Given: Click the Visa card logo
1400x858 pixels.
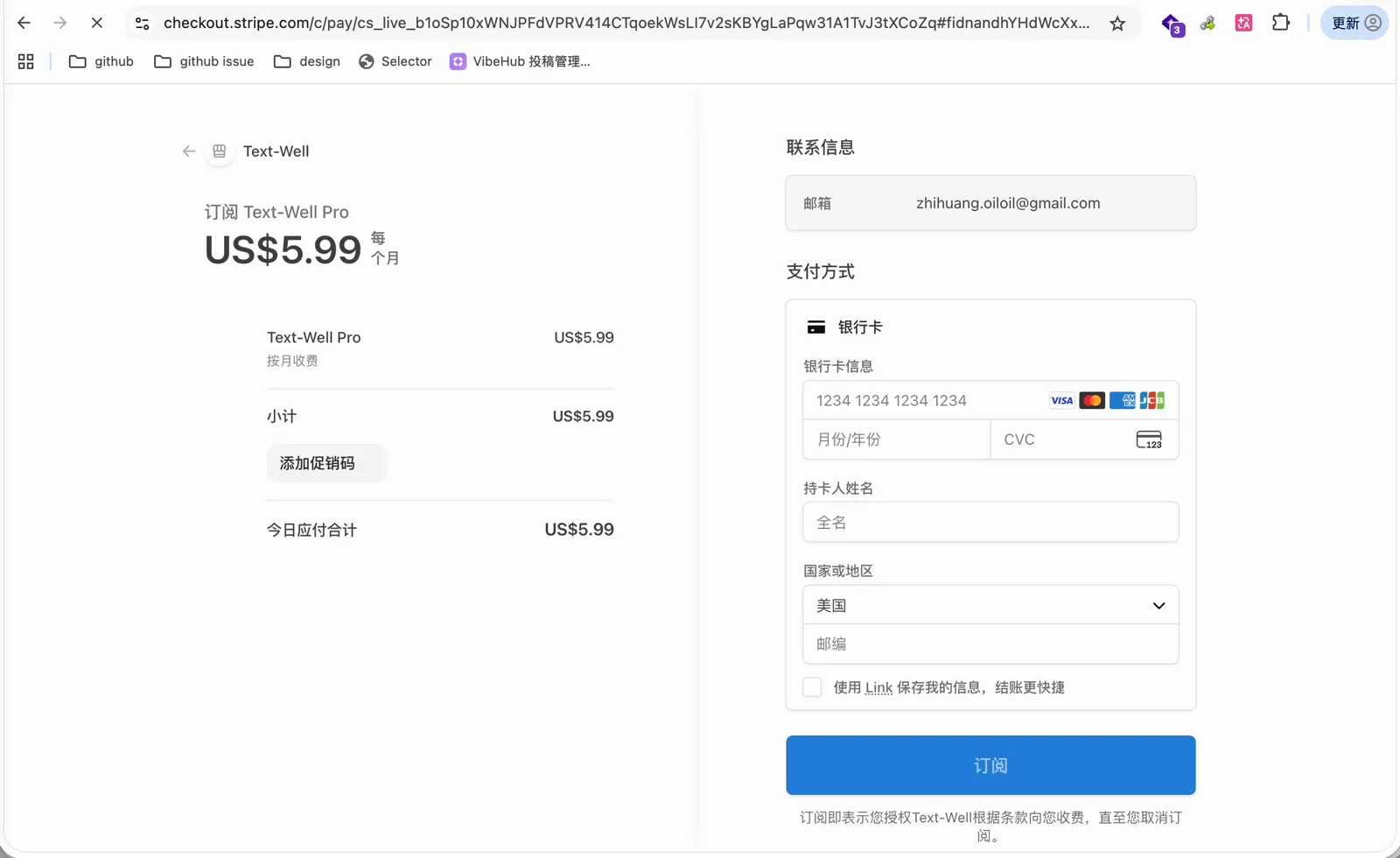Looking at the screenshot, I should [x=1061, y=400].
